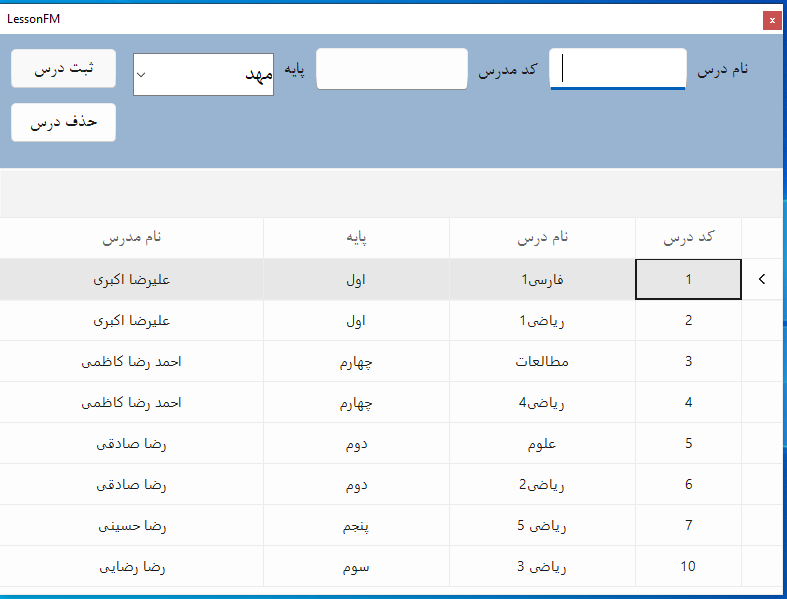Screen dimensions: 787x599
Task: Select the علوم lesson name cell
Action: coord(542,444)
